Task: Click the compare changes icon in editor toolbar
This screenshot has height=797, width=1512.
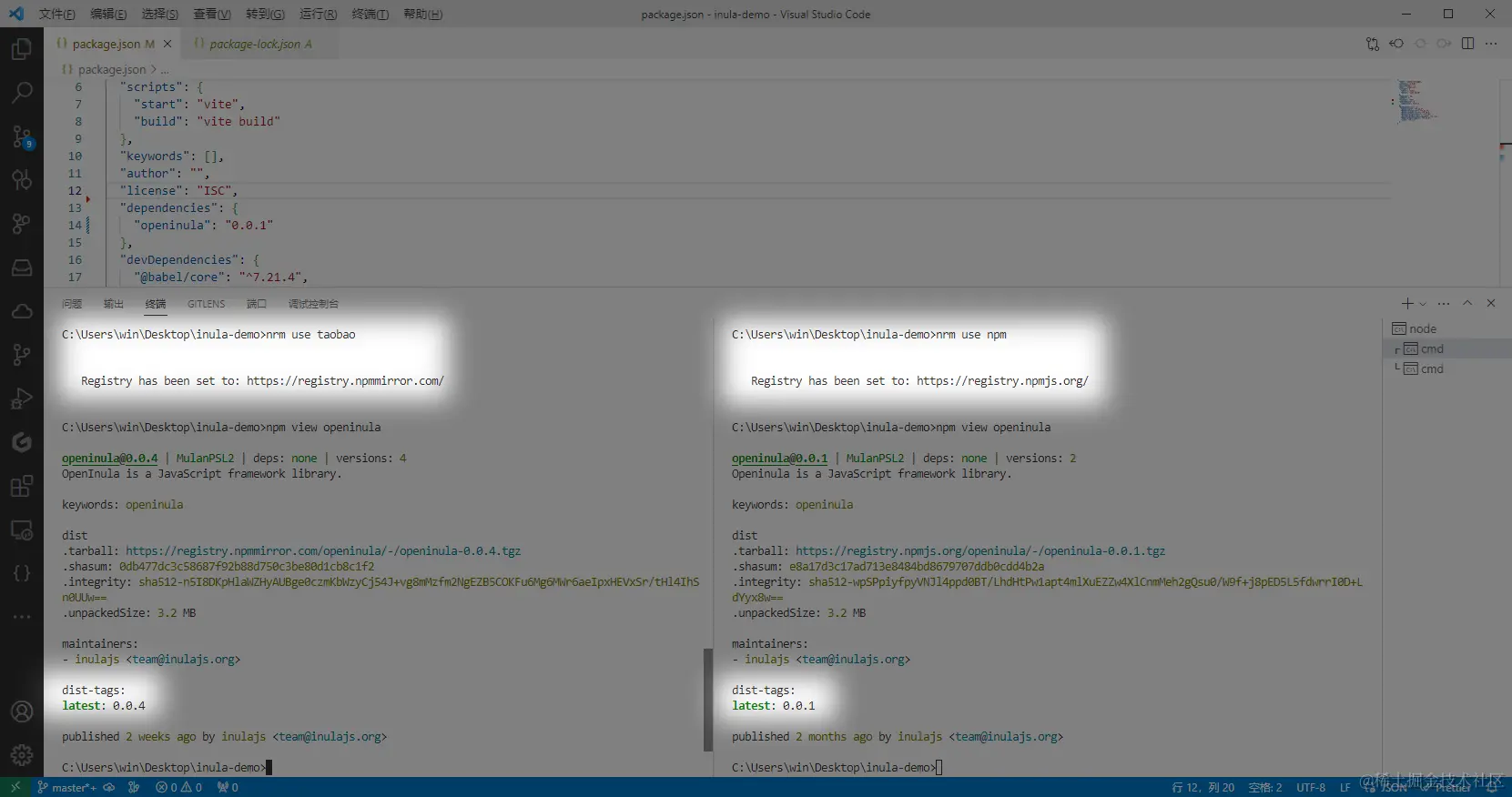Action: [x=1373, y=44]
